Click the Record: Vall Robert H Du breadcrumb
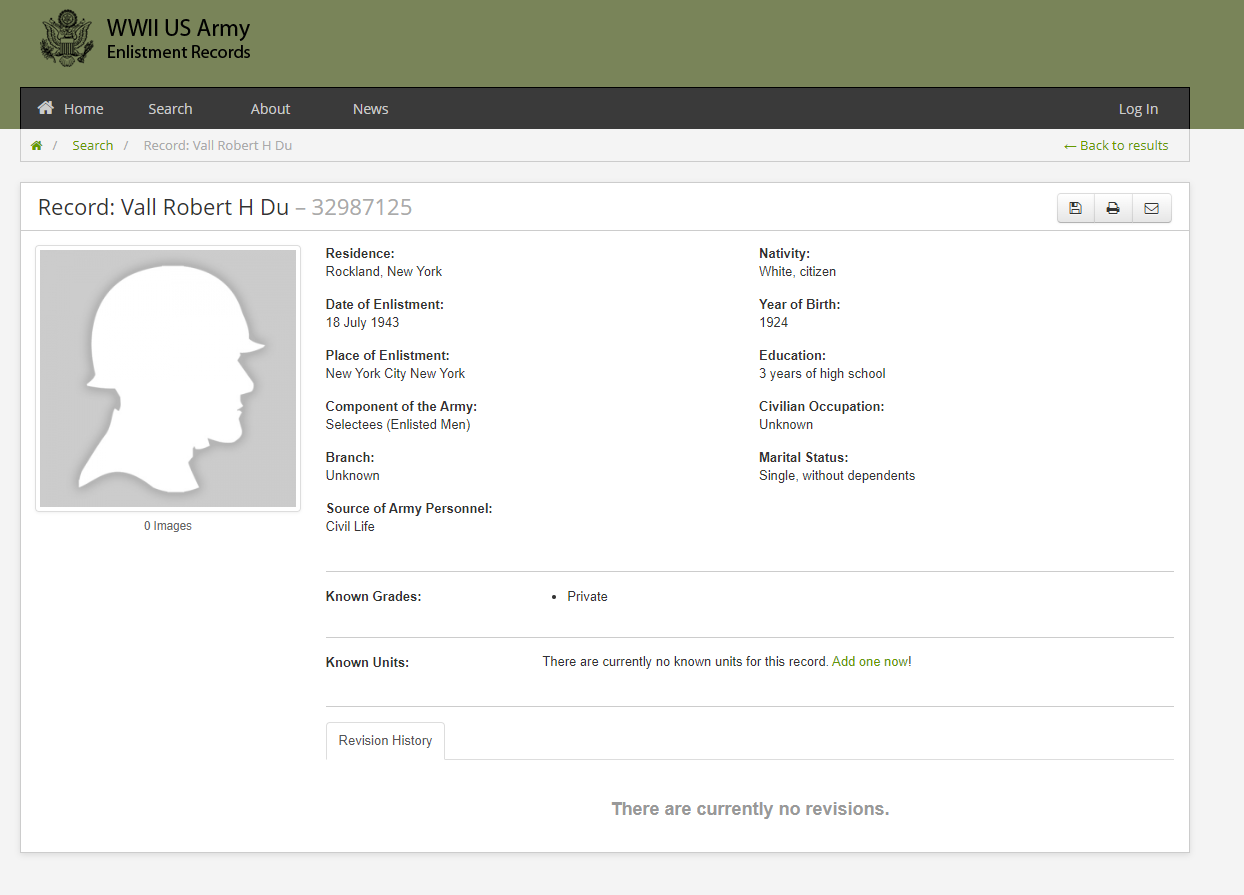The height and width of the screenshot is (895, 1244). pyautogui.click(x=218, y=146)
